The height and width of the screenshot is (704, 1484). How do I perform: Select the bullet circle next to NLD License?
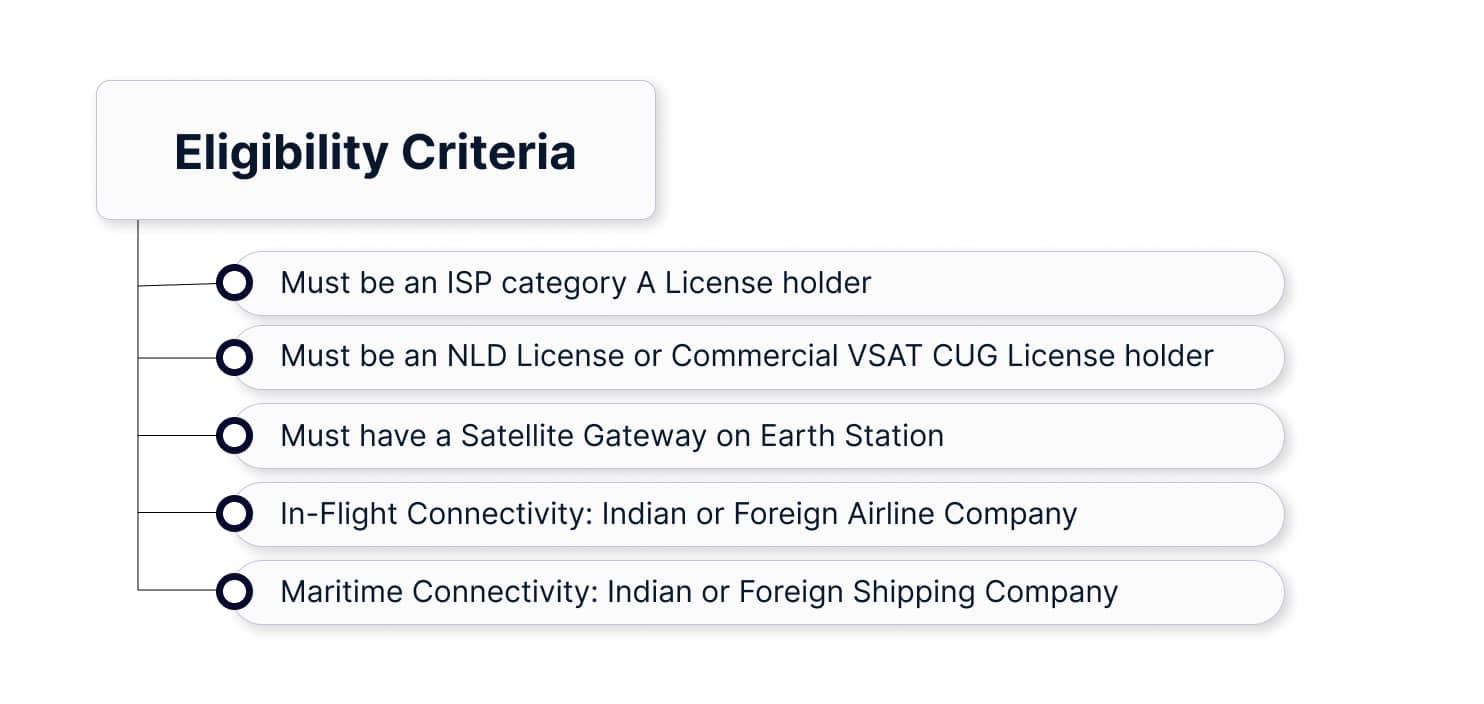coord(234,357)
